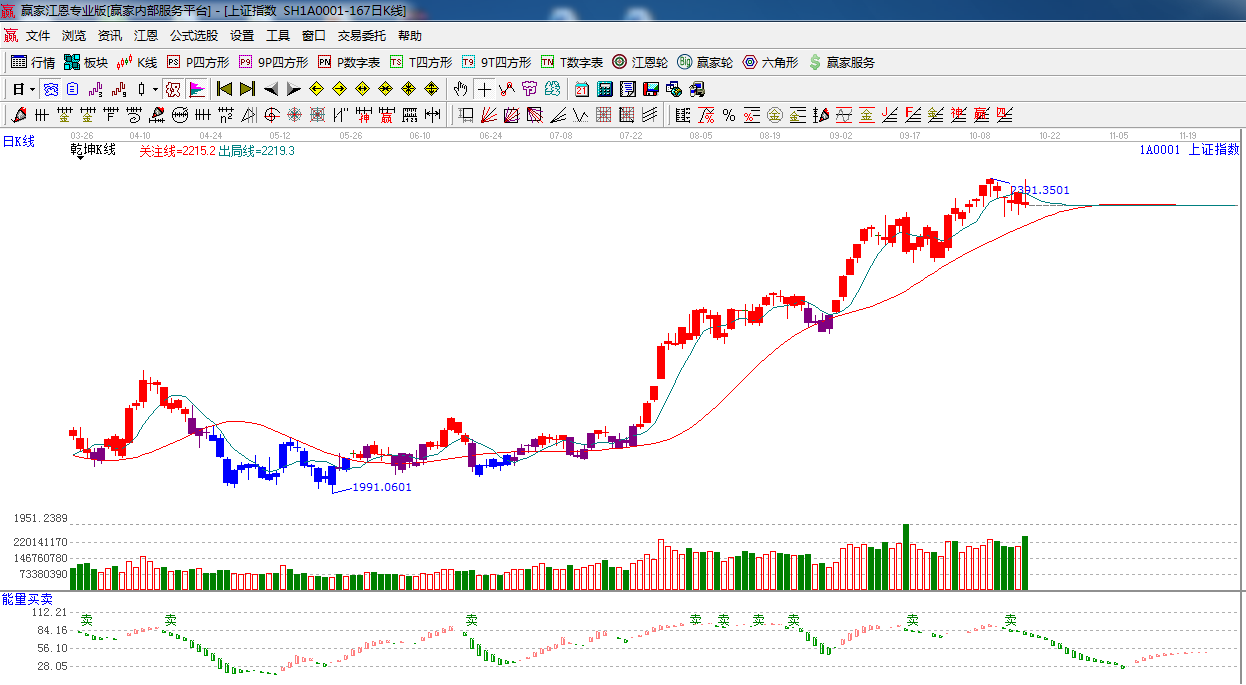Image resolution: width=1246 pixels, height=685 pixels.
Task: Click the hand pan tool icon
Action: [460, 89]
